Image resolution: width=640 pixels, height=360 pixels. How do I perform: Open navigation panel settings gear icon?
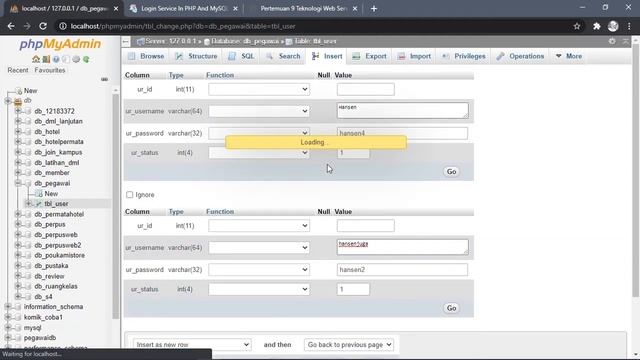pyautogui.click(x=76, y=59)
